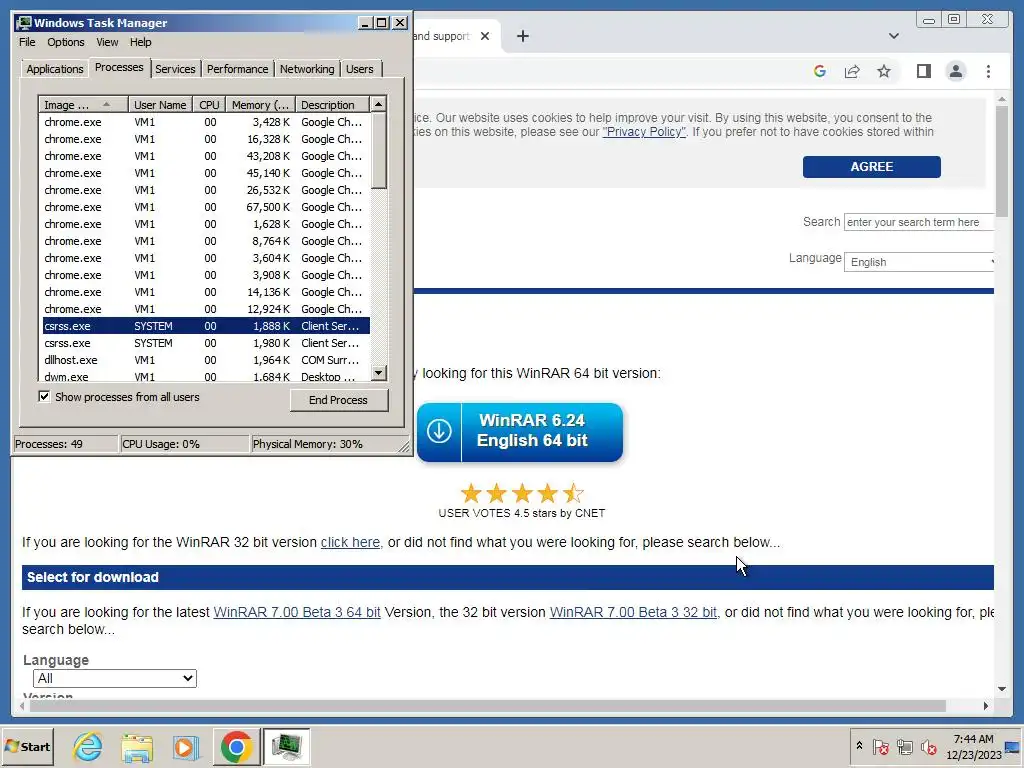The height and width of the screenshot is (768, 1024).
Task: Switch to the Networking tab
Action: [307, 69]
